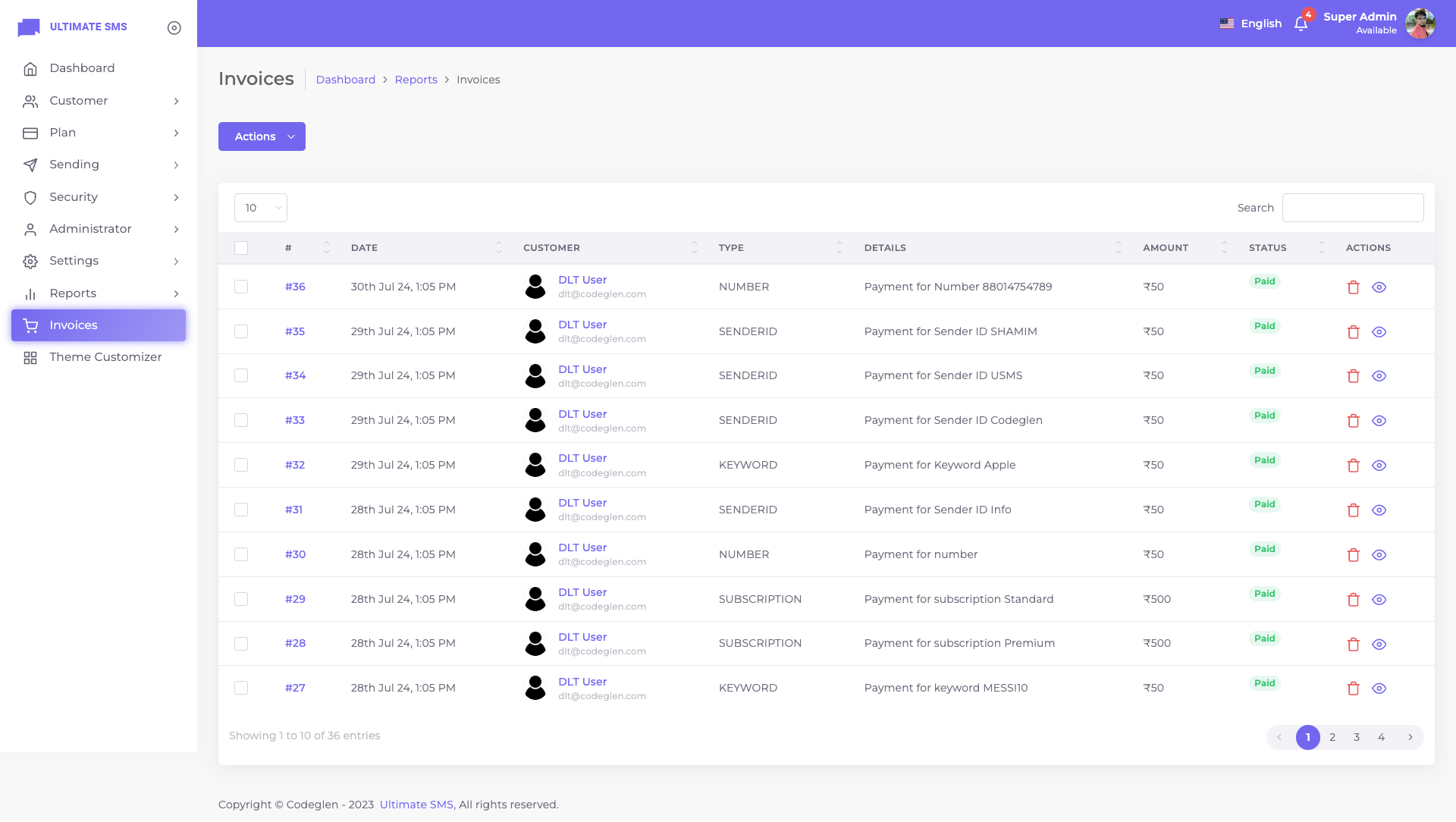Select checkbox for invoice #30
This screenshot has width=1456, height=822.
click(241, 554)
